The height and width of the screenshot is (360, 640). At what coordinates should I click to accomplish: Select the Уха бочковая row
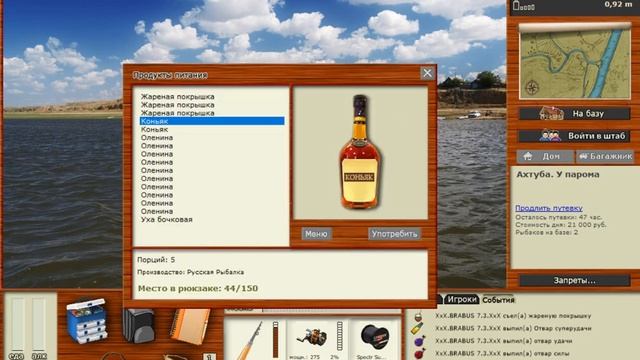pyautogui.click(x=212, y=220)
